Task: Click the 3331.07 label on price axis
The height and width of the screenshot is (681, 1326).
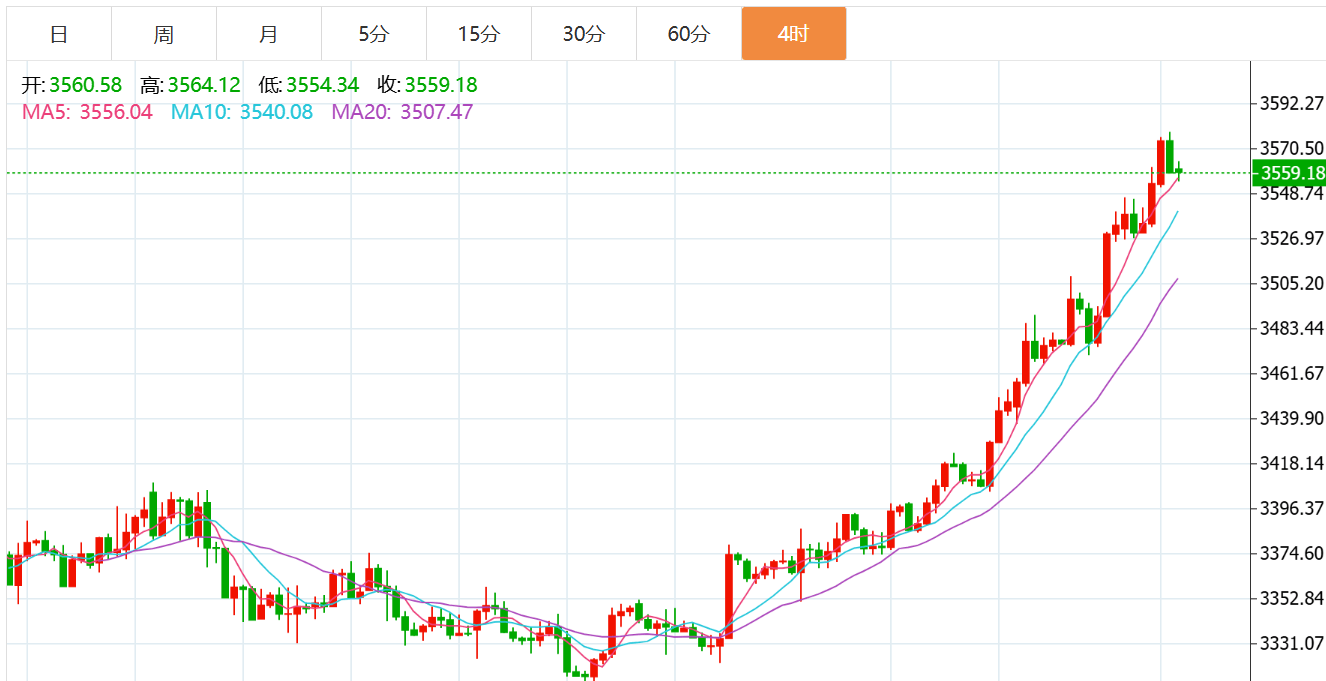Action: click(1292, 643)
